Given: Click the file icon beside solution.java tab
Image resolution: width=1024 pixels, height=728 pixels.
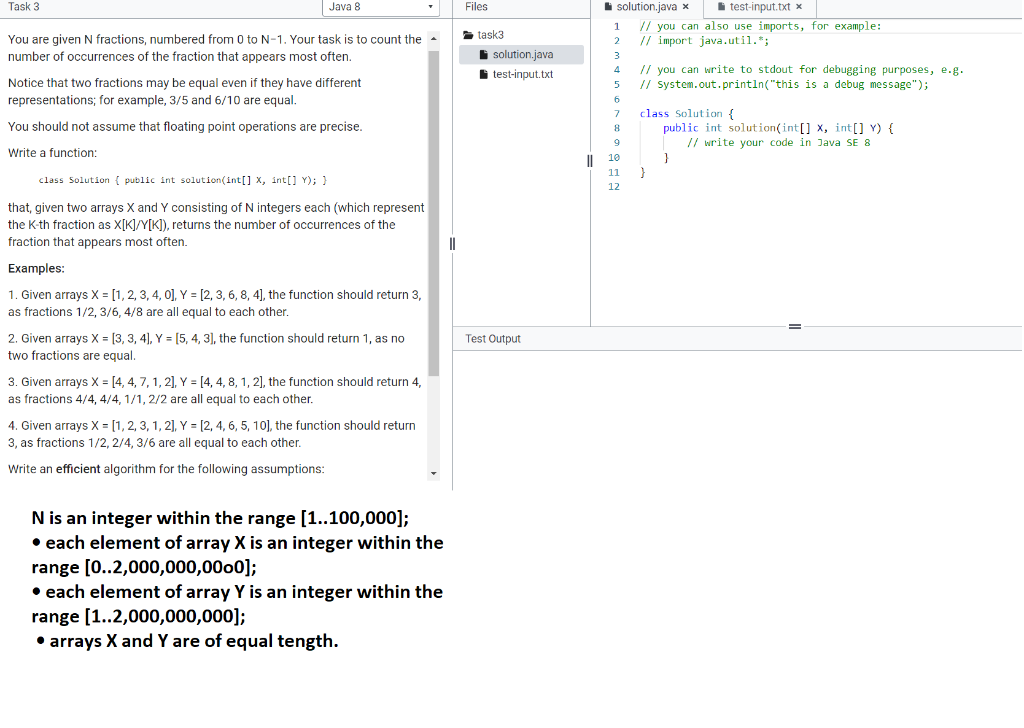Looking at the screenshot, I should click(606, 6).
